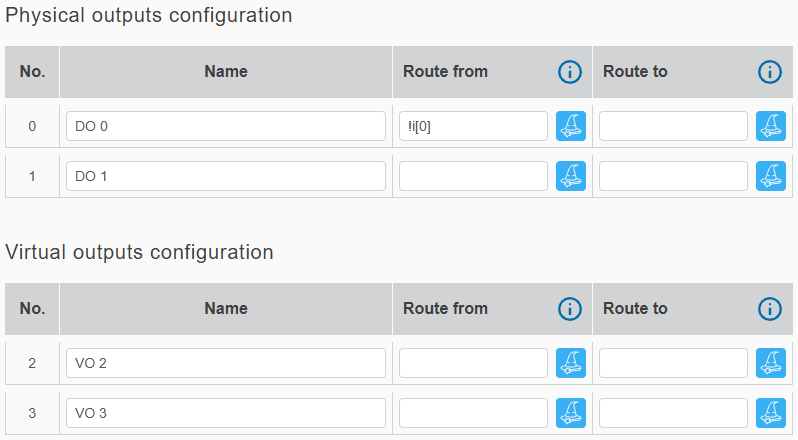Click the empty Route from field for DO 1
This screenshot has height=440, width=798.
pos(473,176)
